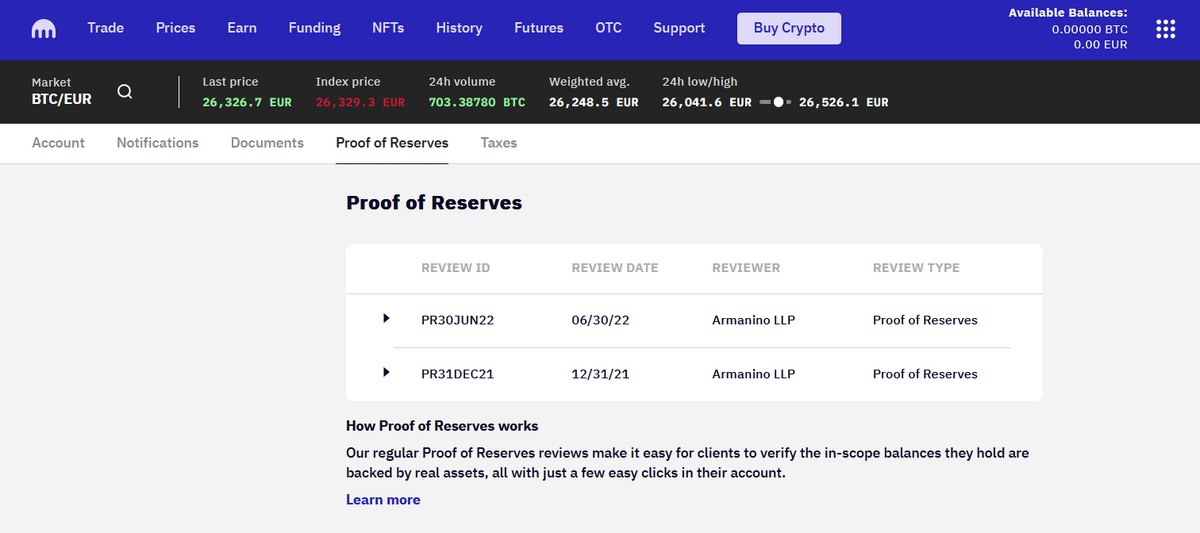Screen dimensions: 1200x533
Task: Click the Buy Crypto button
Action: (x=789, y=28)
